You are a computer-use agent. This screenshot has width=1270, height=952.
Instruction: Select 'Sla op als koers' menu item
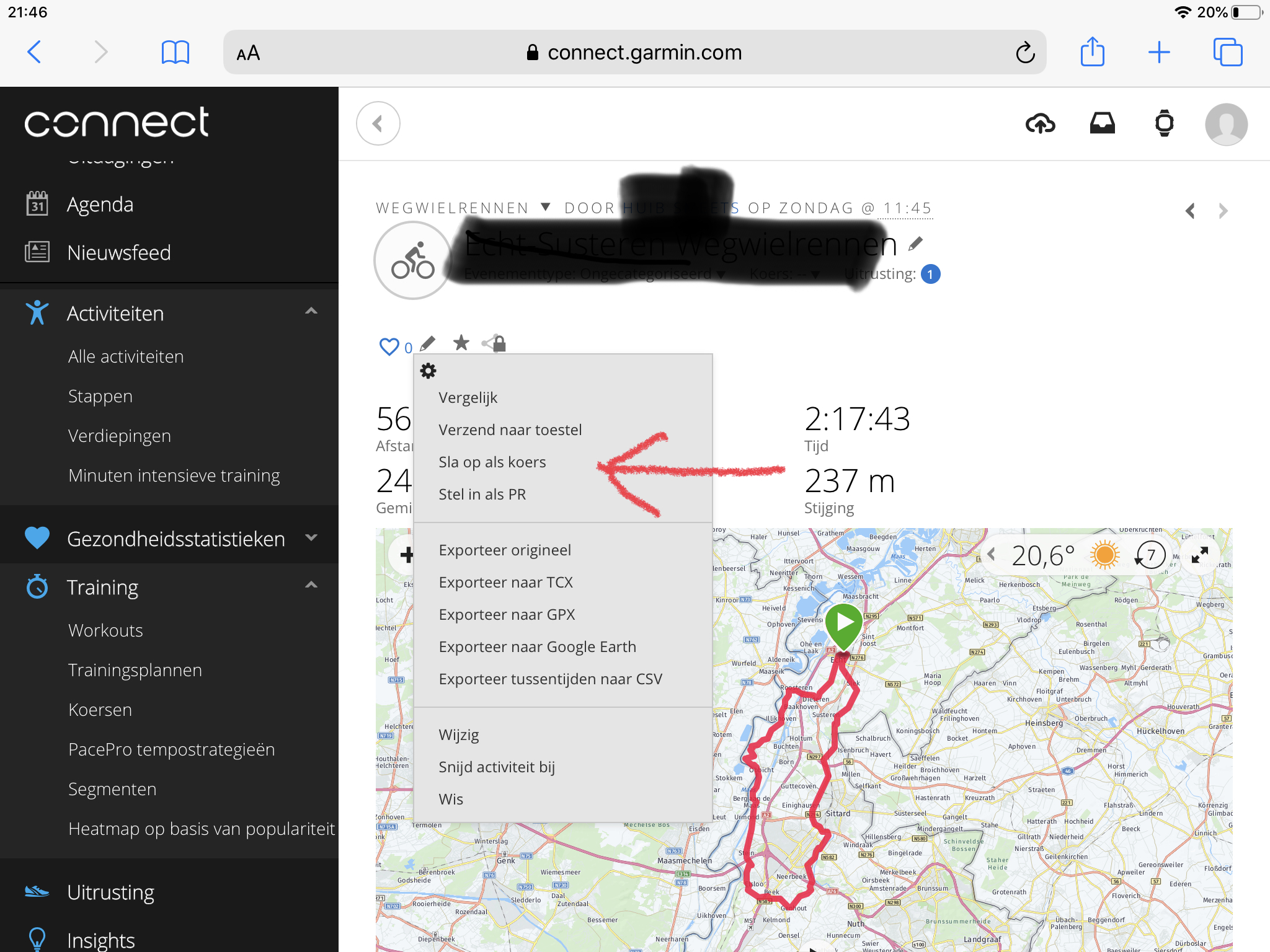point(492,462)
